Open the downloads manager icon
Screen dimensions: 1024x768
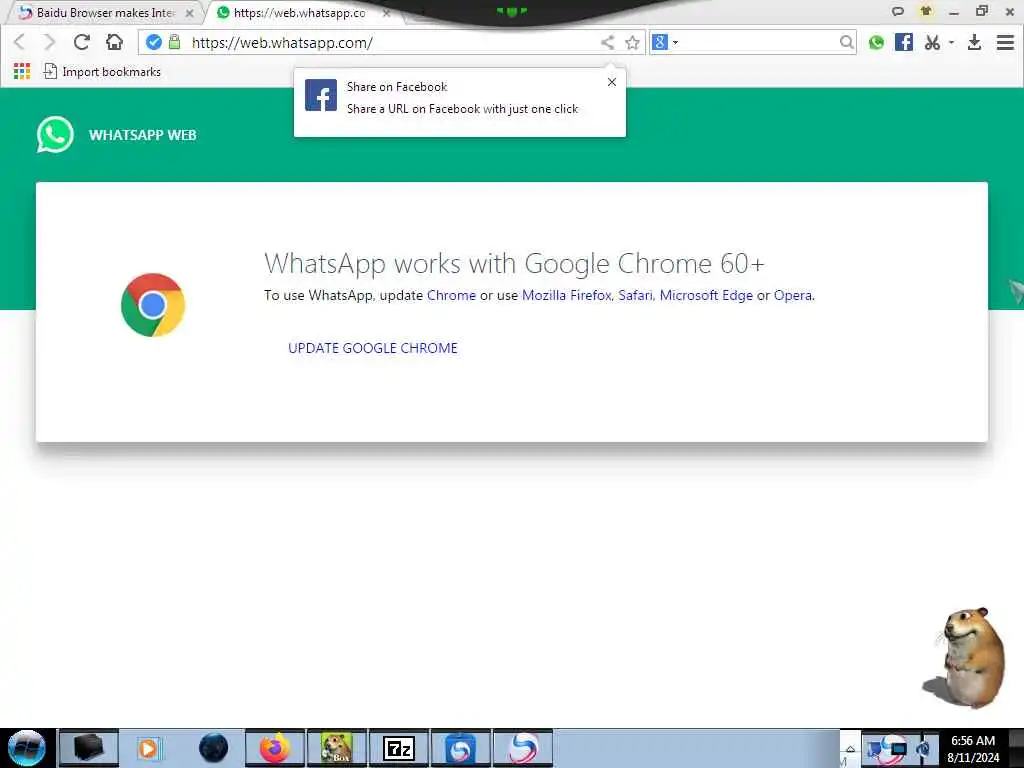974,42
